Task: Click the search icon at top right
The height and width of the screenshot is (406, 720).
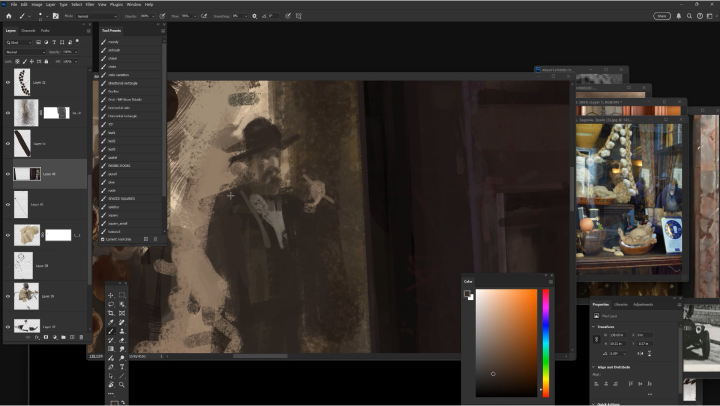Action: click(x=689, y=16)
